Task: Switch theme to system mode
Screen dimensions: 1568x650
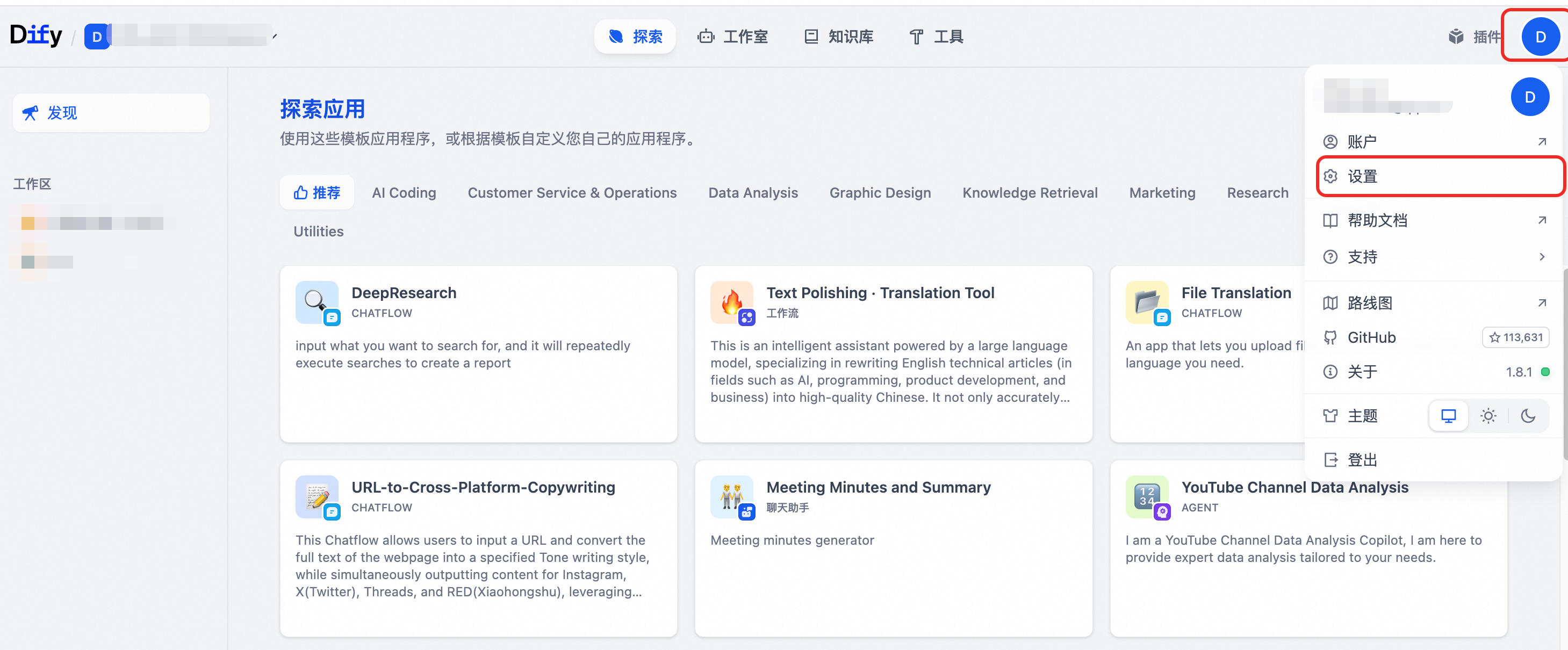Action: (1448, 416)
